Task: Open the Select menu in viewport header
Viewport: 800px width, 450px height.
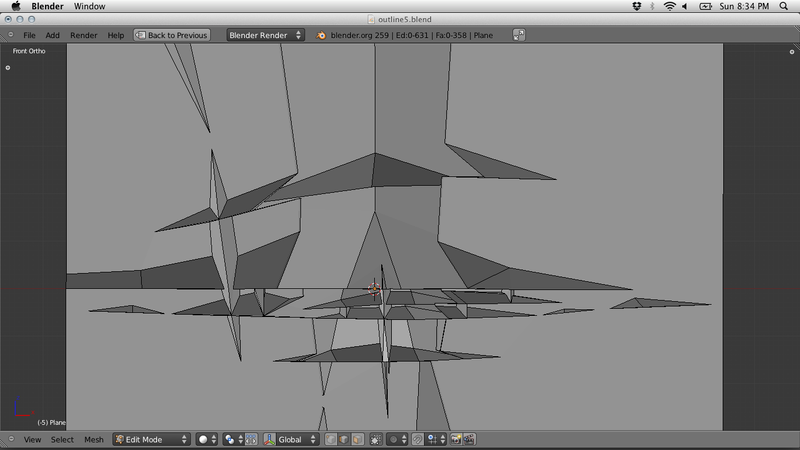Action: tap(62, 439)
